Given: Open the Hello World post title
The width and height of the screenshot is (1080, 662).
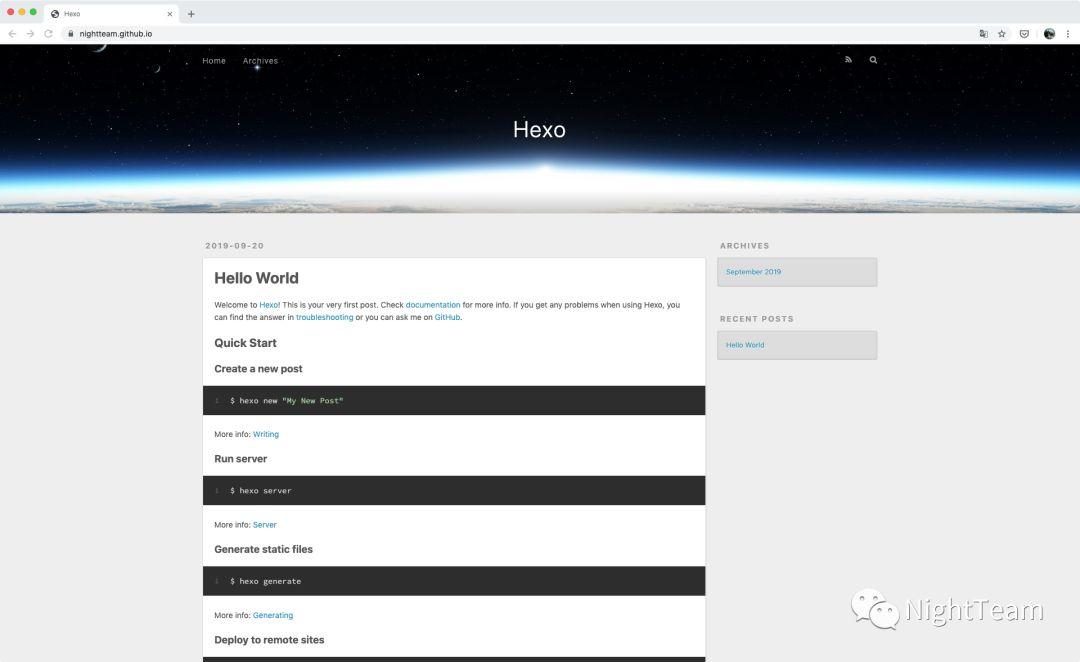Looking at the screenshot, I should tap(256, 278).
